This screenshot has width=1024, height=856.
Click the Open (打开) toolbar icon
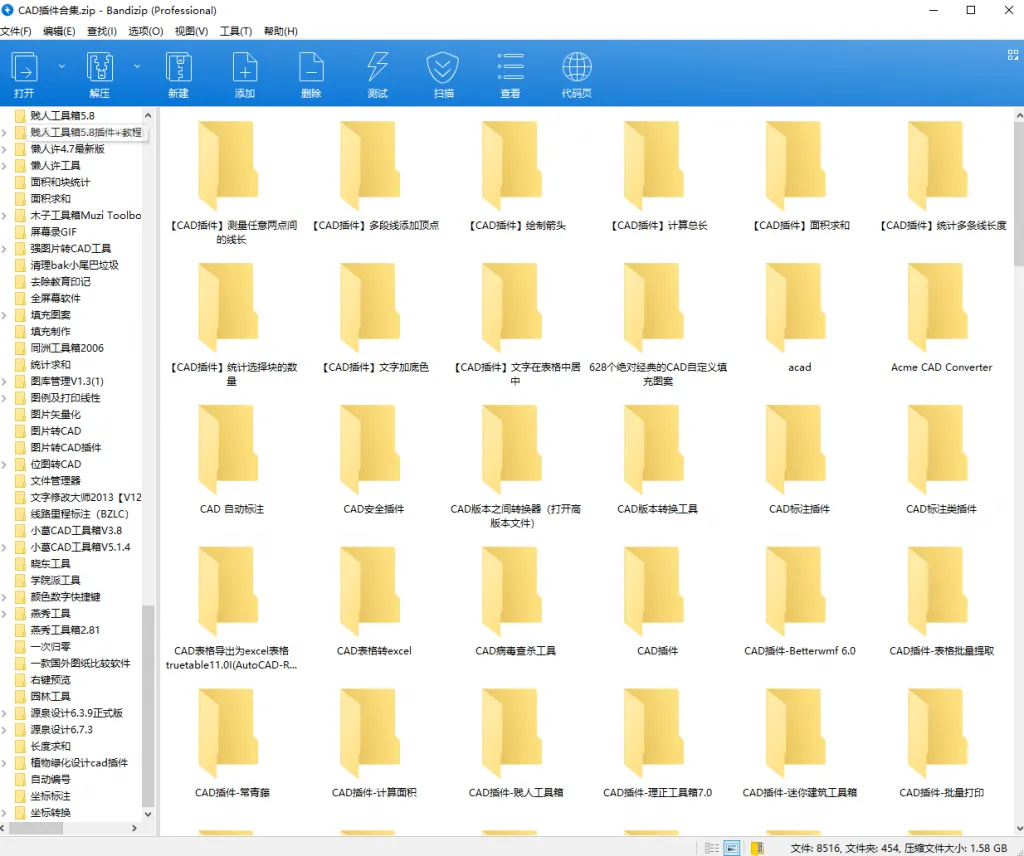(24, 68)
